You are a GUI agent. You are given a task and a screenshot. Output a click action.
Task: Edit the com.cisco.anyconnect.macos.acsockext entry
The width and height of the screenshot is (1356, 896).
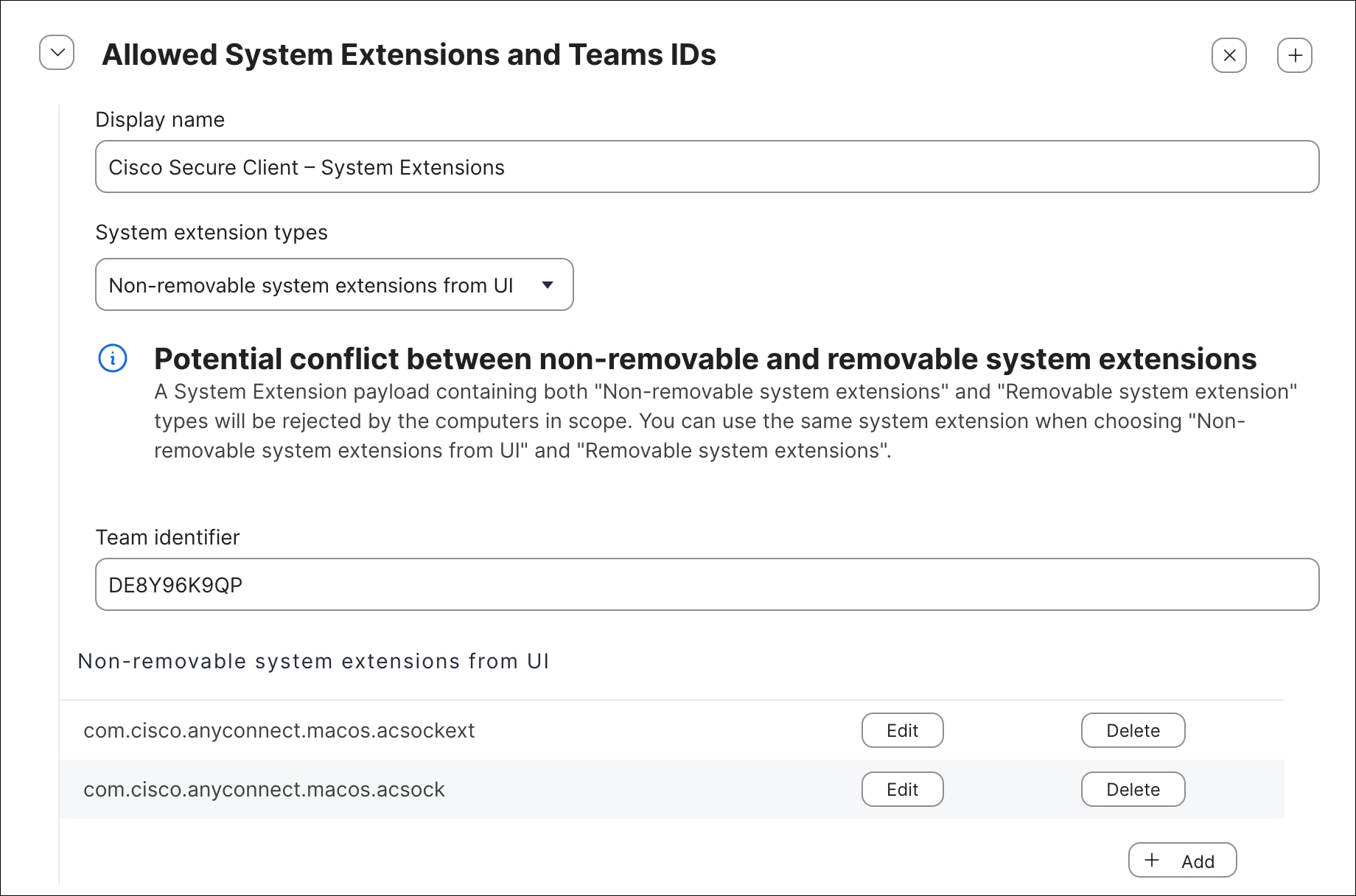(902, 730)
